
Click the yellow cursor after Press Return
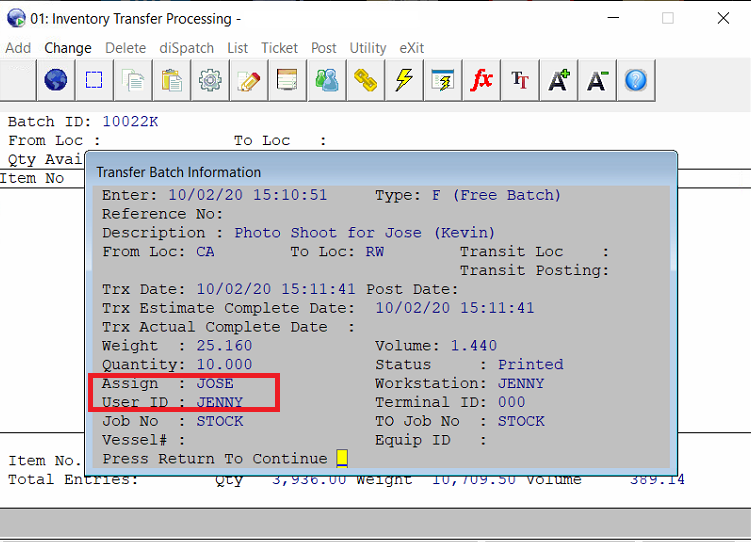(x=341, y=459)
